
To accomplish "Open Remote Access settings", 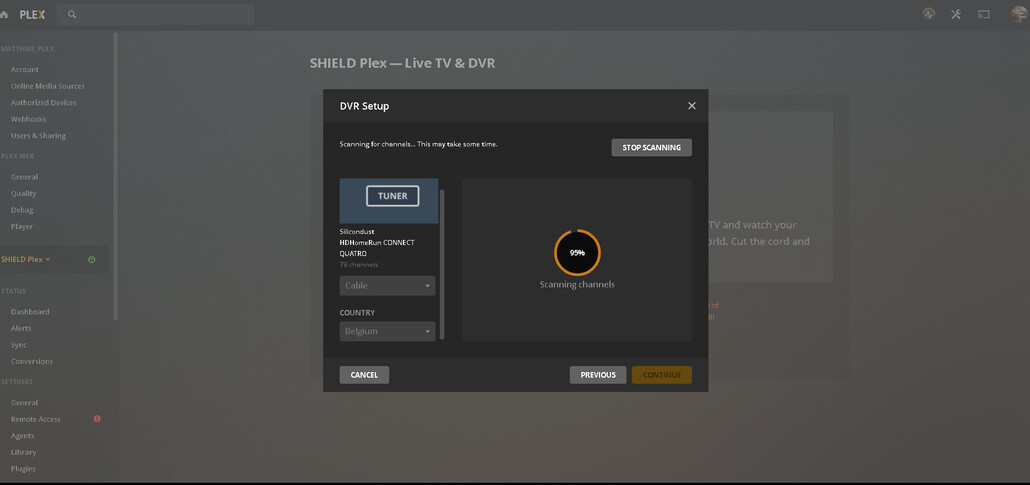I will [35, 419].
